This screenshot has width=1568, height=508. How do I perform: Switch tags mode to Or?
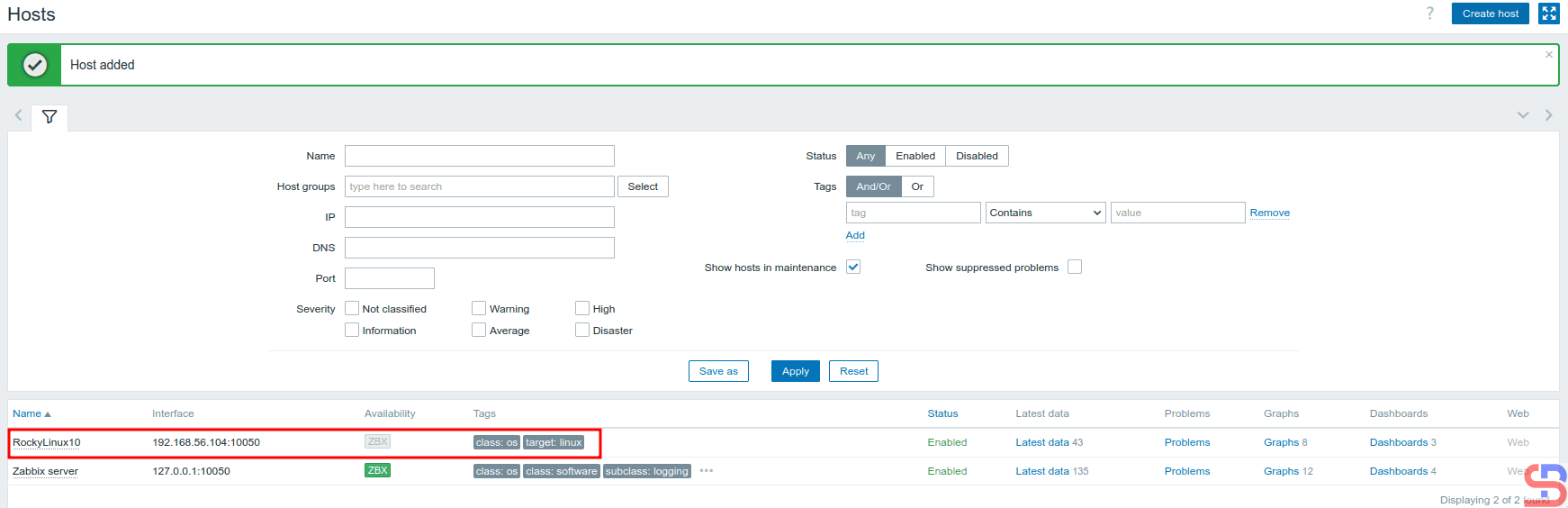917,186
